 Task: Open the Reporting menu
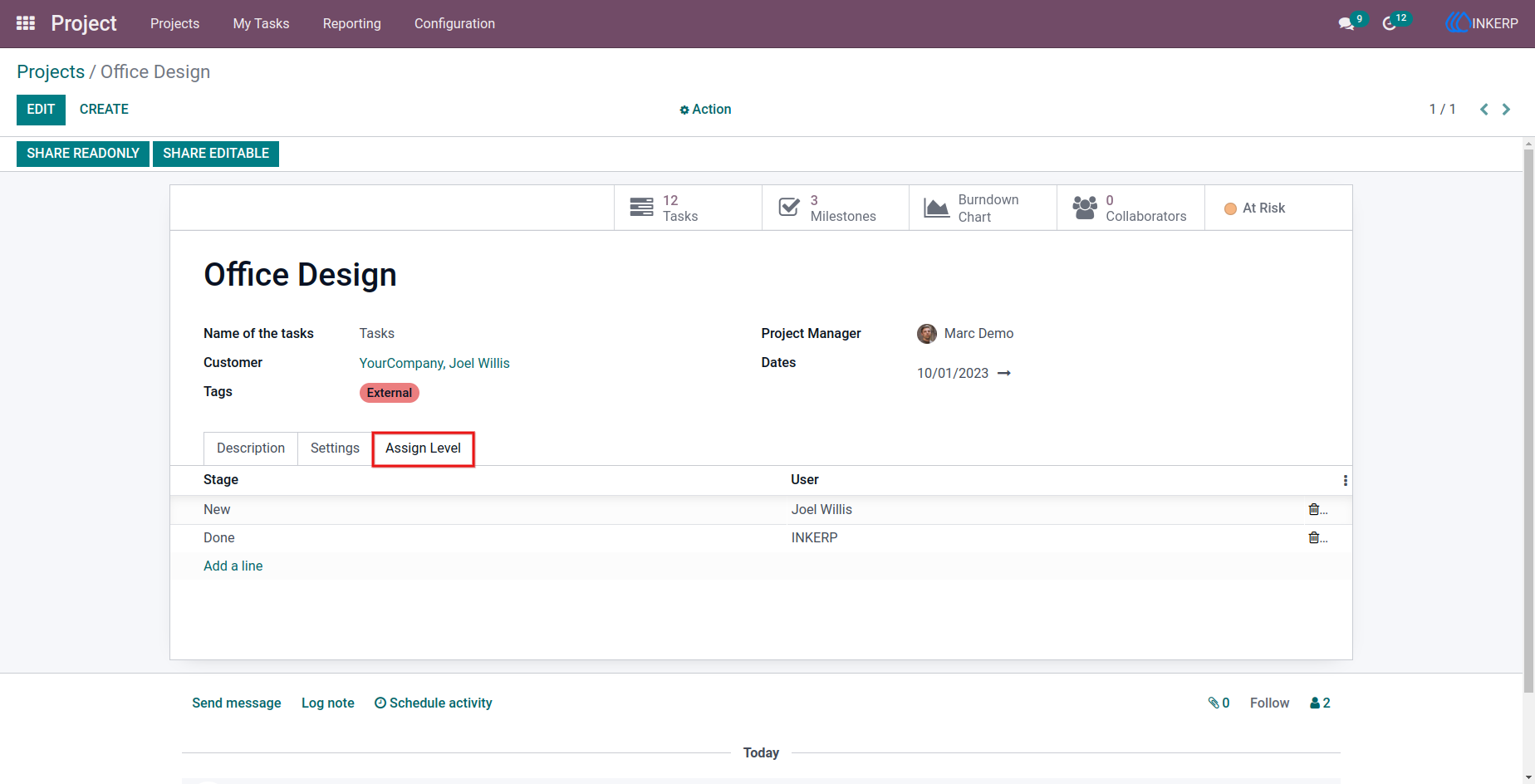[352, 23]
